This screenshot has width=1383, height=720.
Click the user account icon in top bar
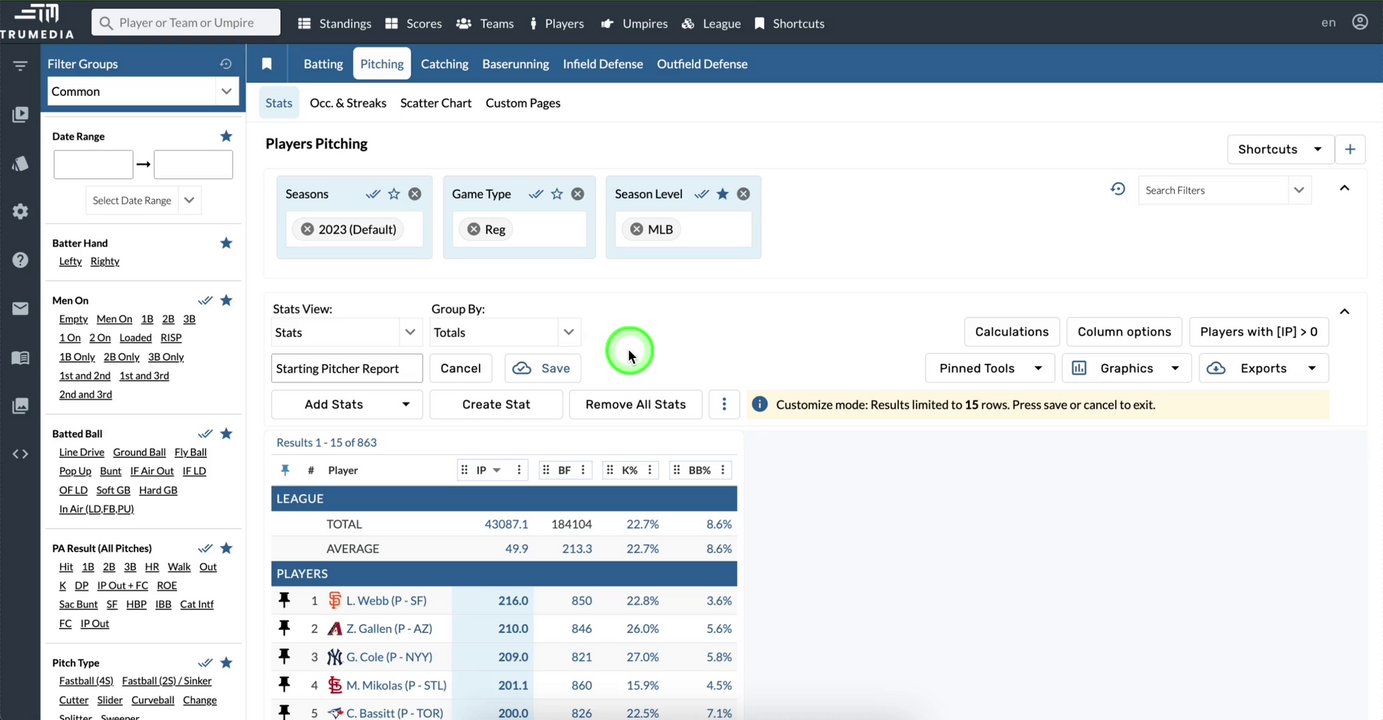click(x=1360, y=22)
